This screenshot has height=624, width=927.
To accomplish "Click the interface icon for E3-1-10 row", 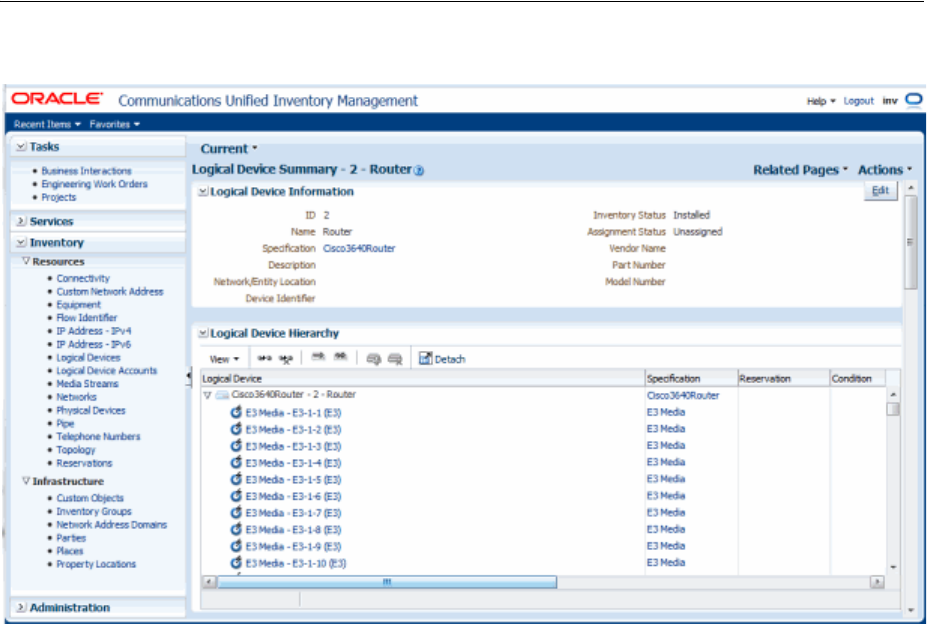I will tap(236, 562).
